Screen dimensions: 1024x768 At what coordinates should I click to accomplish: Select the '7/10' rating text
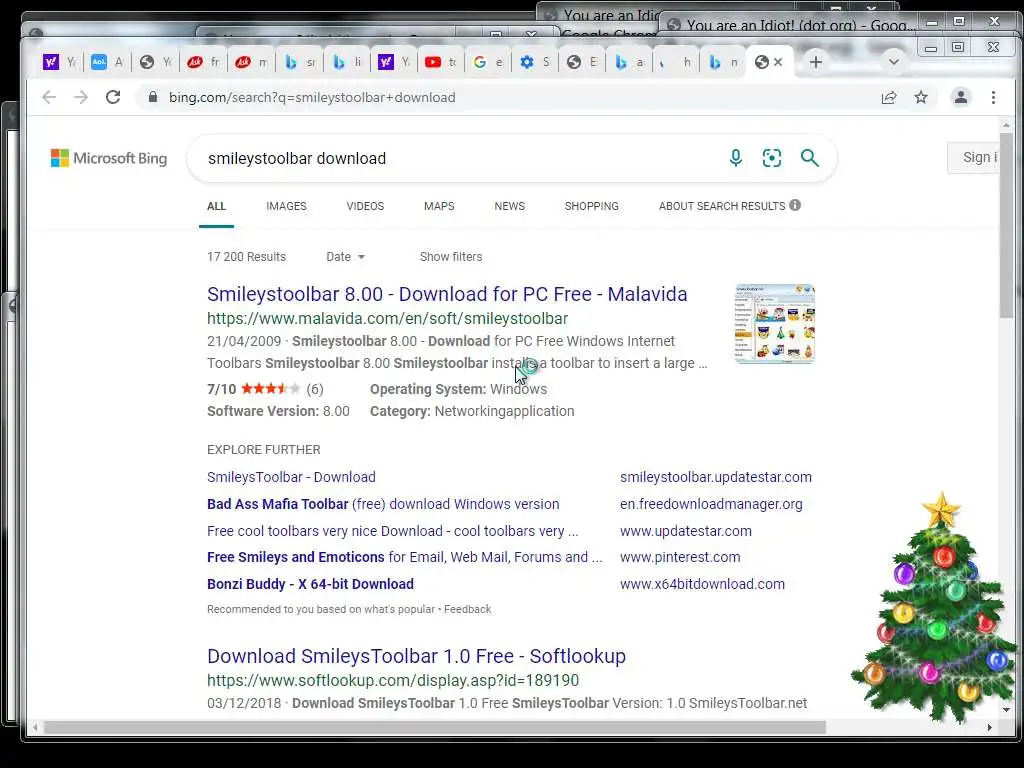click(x=221, y=389)
